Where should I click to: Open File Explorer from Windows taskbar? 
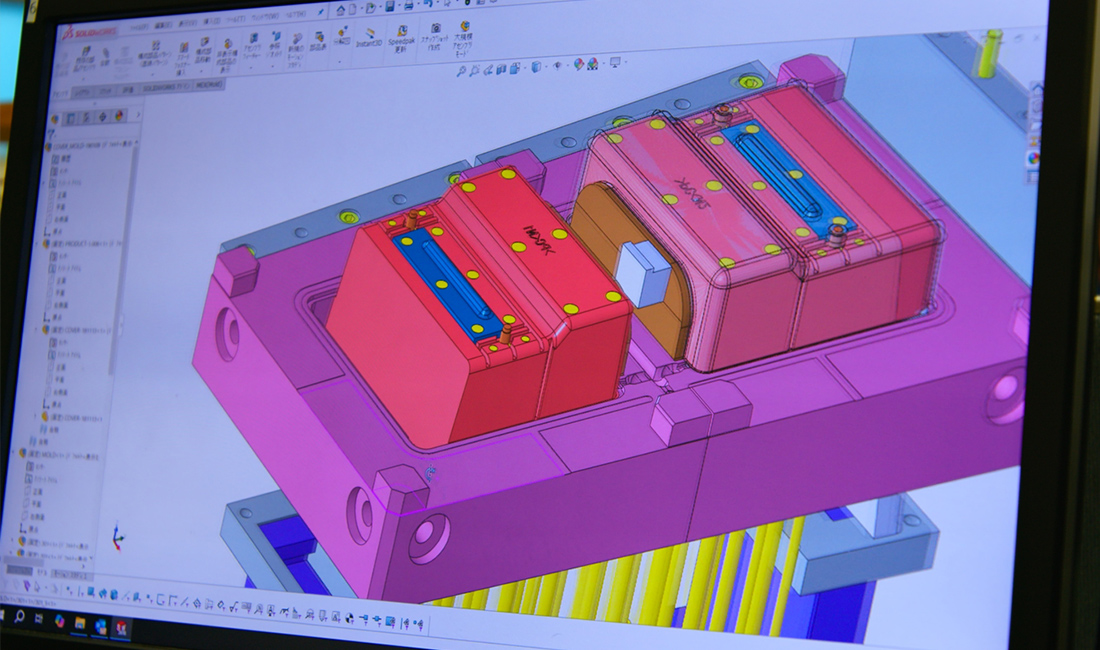coord(78,622)
